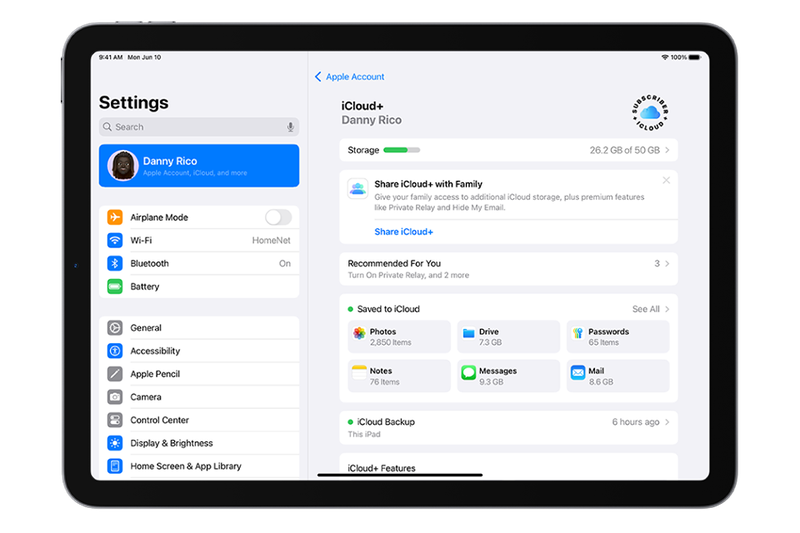Image resolution: width=800 pixels, height=533 pixels.
Task: Tap the See All chevron
Action: 667,309
